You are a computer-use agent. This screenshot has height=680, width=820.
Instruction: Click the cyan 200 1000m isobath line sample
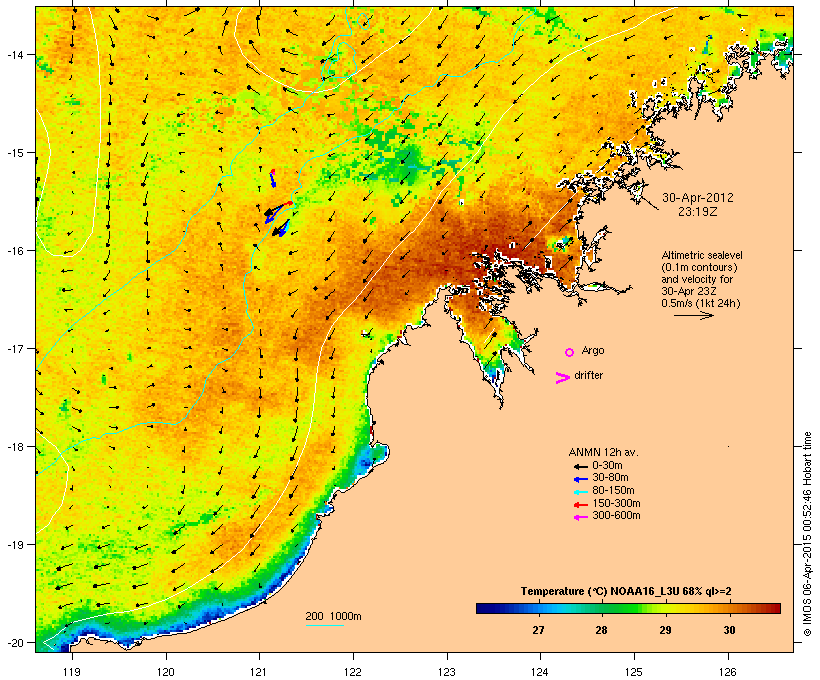[x=324, y=625]
